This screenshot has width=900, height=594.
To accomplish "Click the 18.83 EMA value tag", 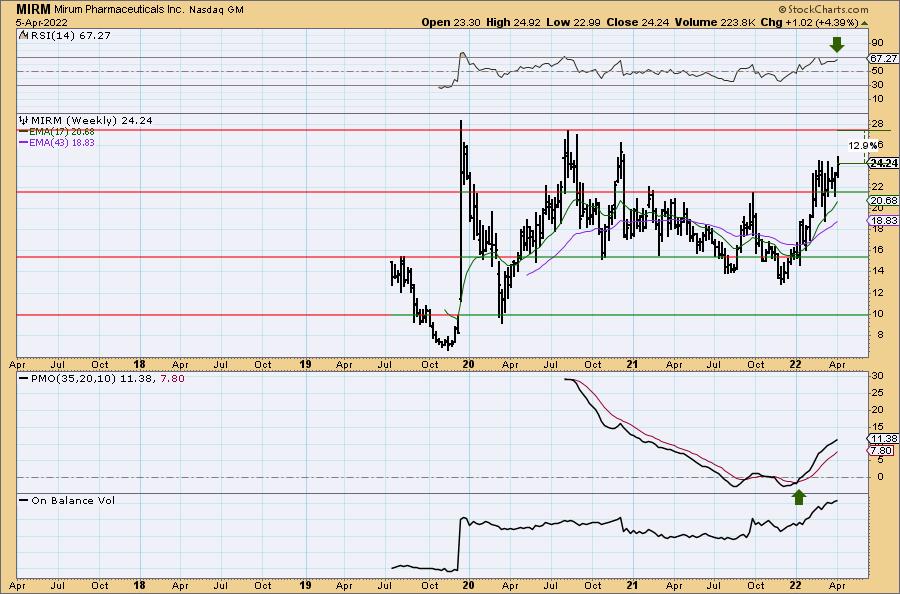I will tap(883, 221).
